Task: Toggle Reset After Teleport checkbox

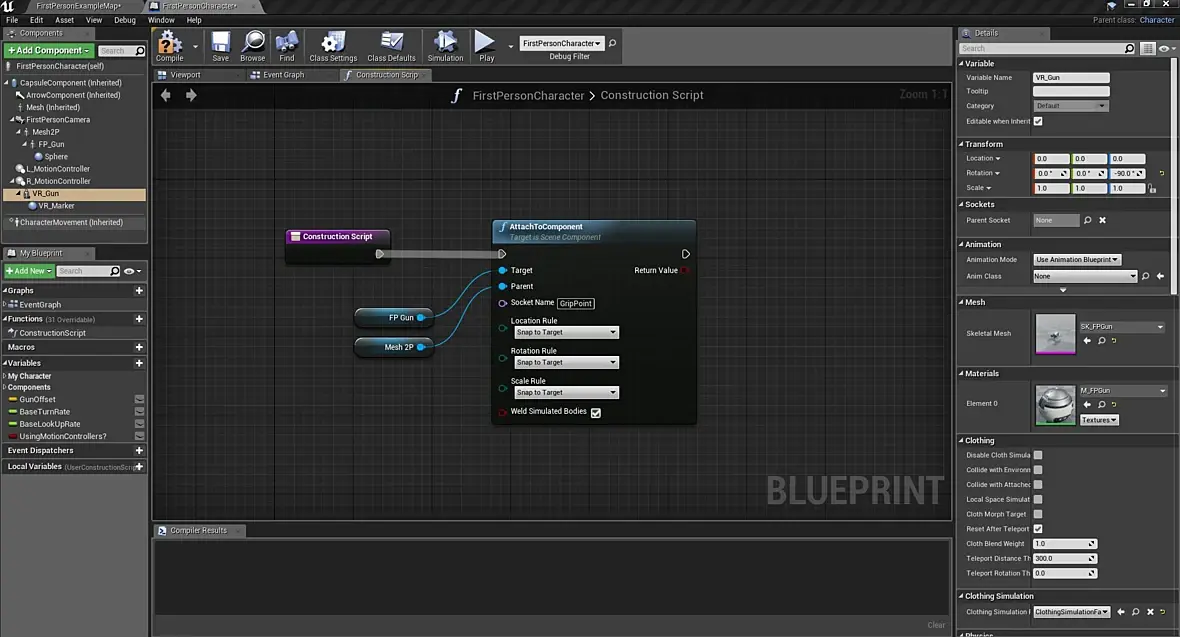Action: pos(1039,529)
